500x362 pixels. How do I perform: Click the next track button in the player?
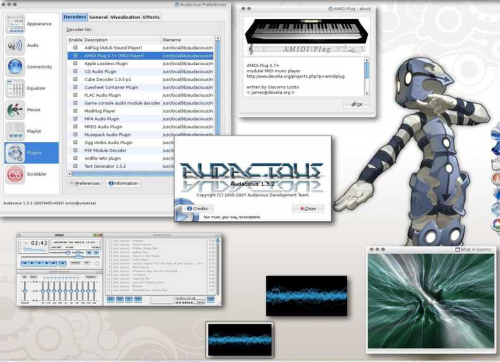click(x=53, y=263)
